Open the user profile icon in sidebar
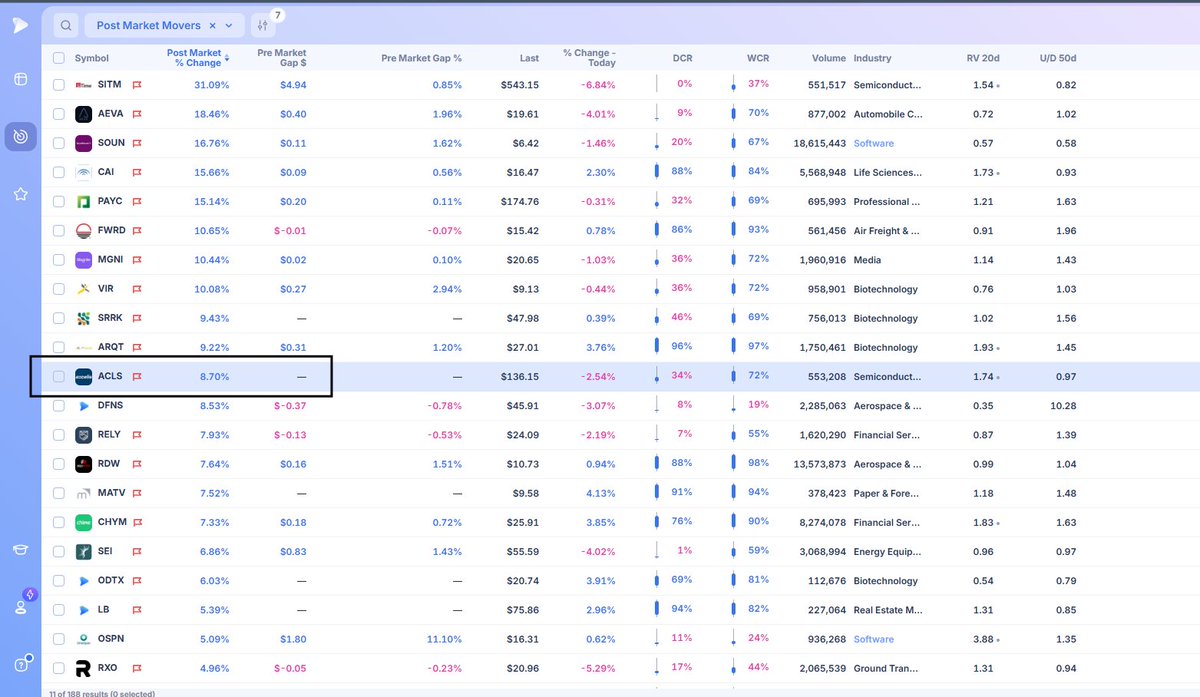 point(20,606)
